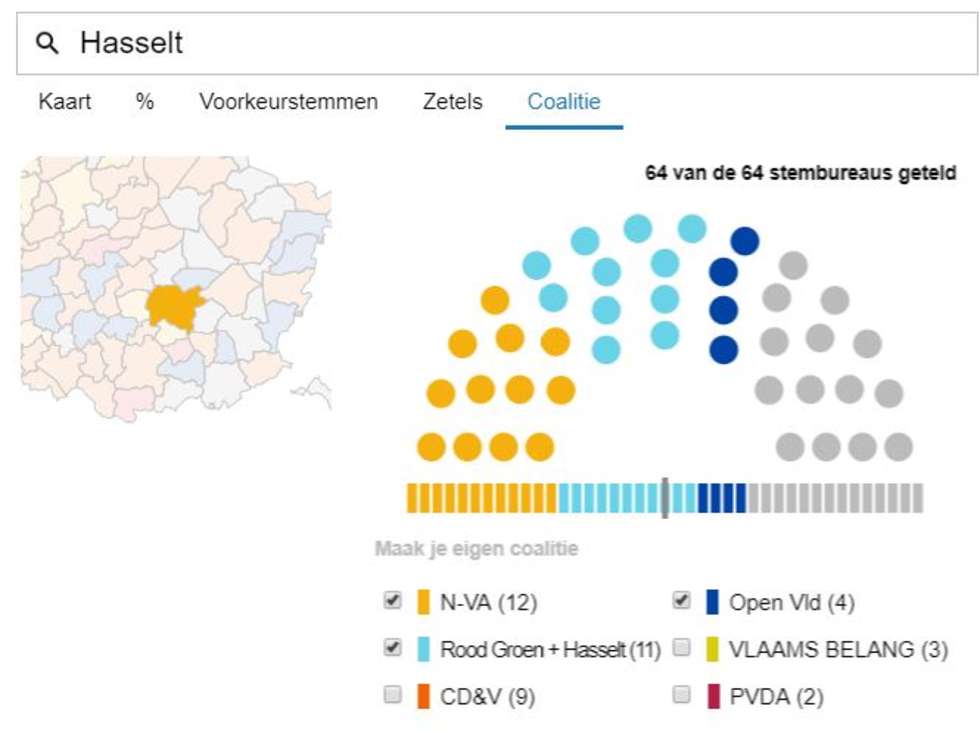The width and height of the screenshot is (980, 731).
Task: Open the % percentages tab
Action: 145,102
